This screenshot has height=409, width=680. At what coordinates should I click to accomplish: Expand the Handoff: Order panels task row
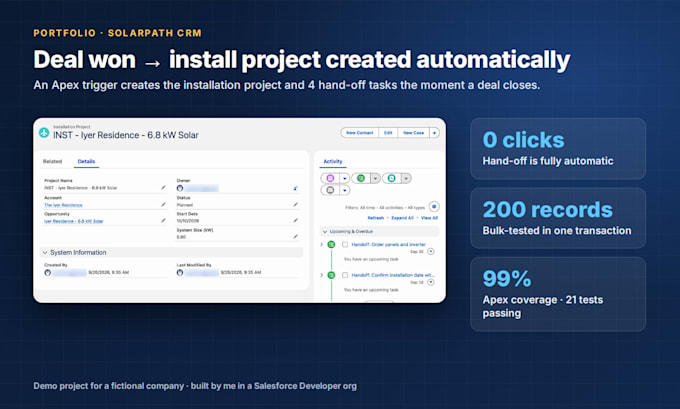pyautogui.click(x=321, y=245)
